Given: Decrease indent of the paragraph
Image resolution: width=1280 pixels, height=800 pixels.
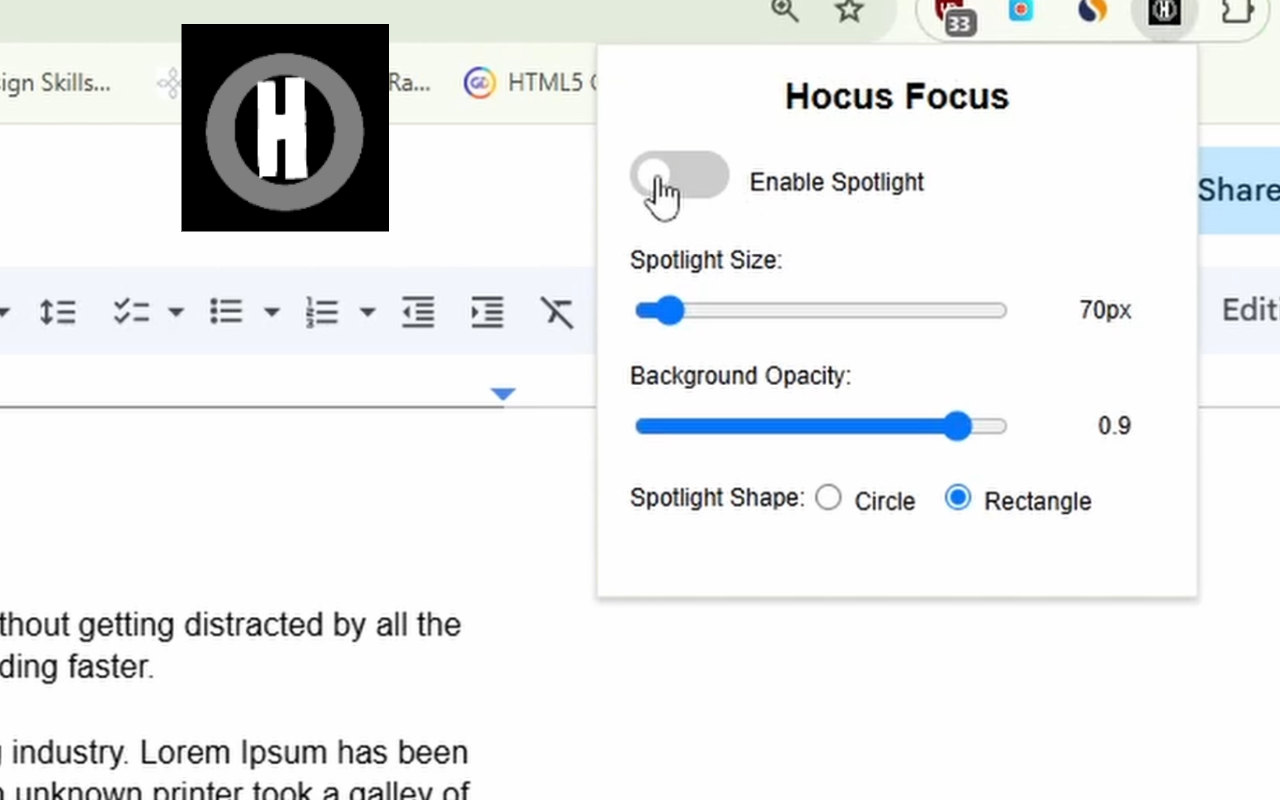Looking at the screenshot, I should [x=418, y=313].
